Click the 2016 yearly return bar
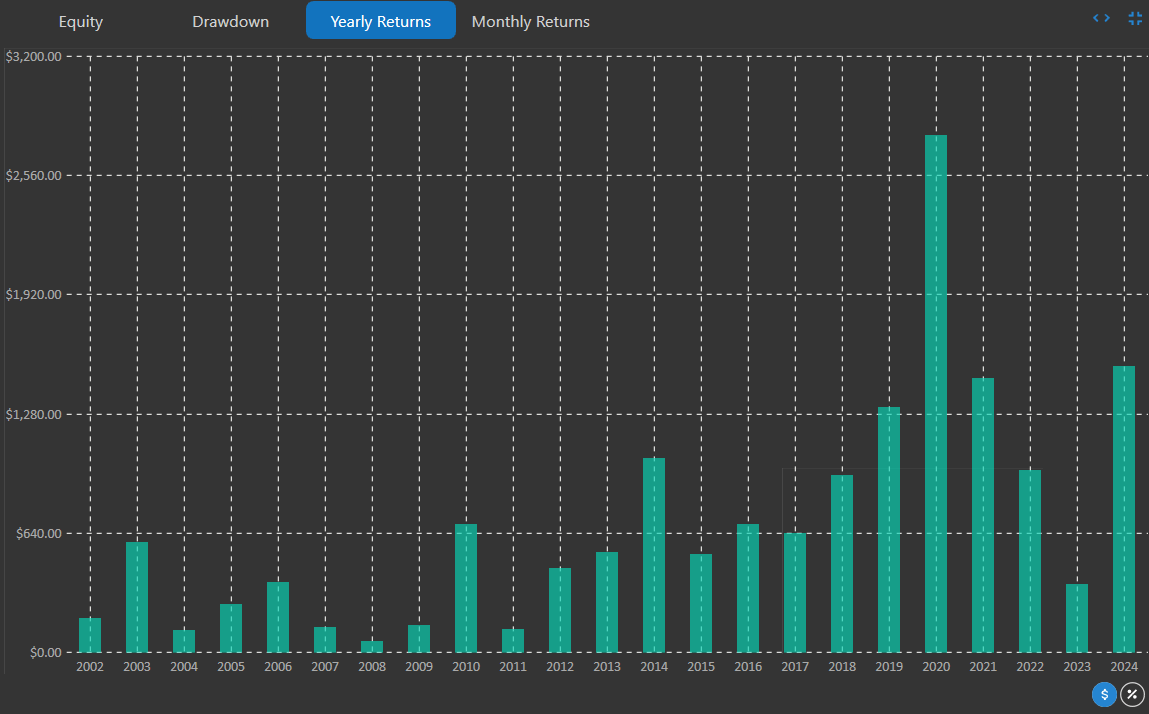1149x714 pixels. [x=748, y=588]
